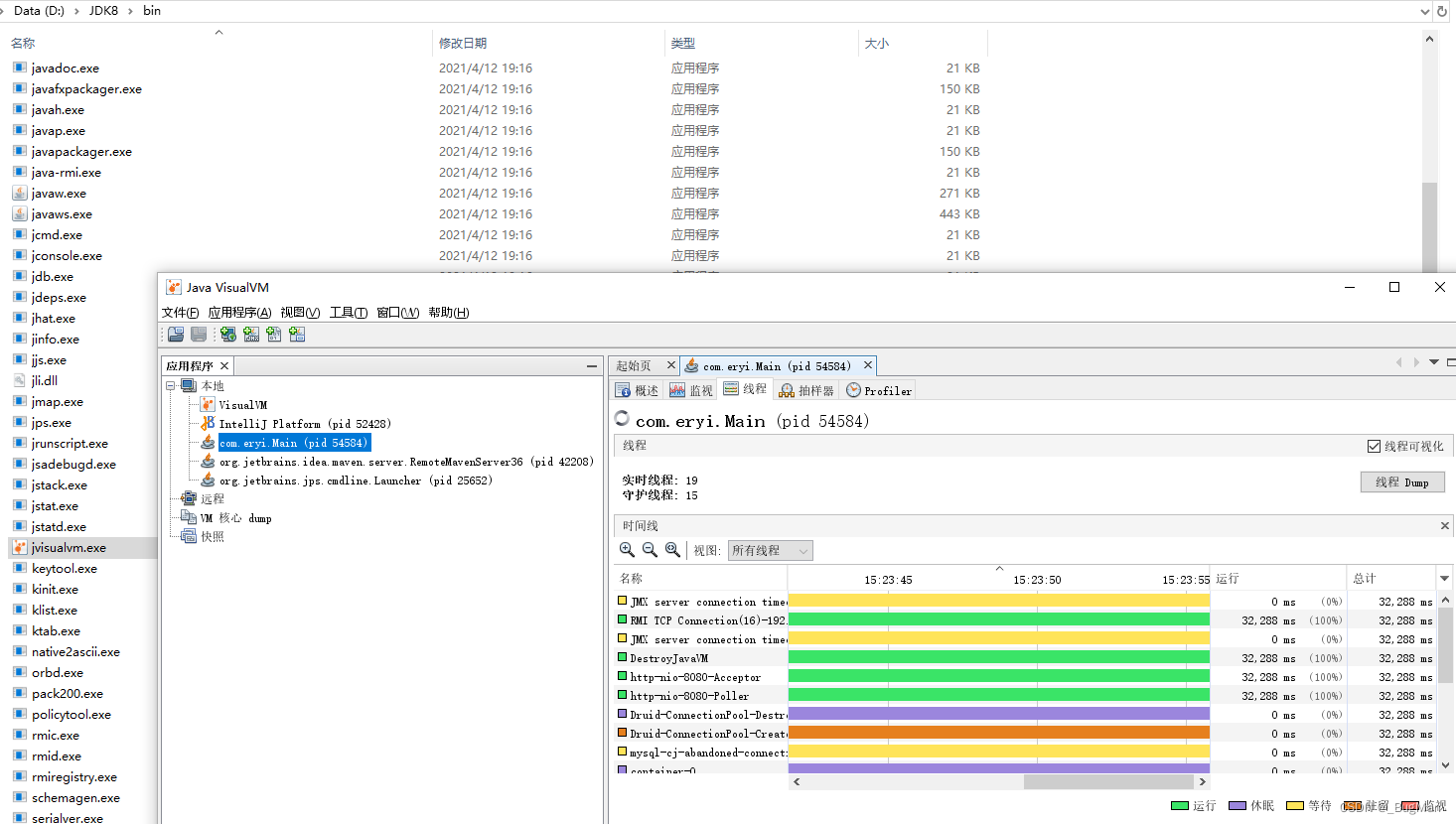Sort threads by 总计 column

click(1391, 578)
